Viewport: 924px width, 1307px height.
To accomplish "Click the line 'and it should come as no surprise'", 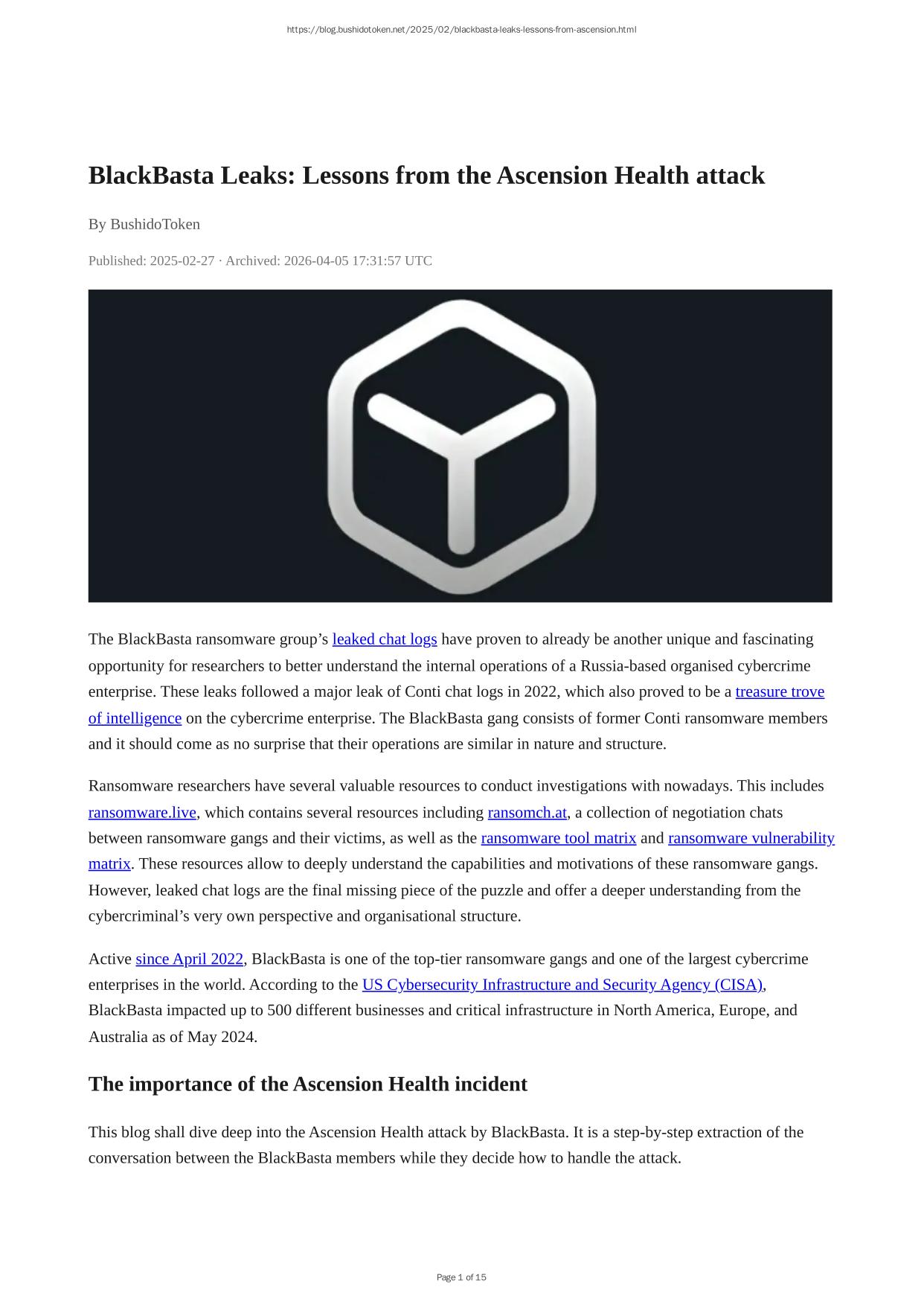I will (377, 744).
